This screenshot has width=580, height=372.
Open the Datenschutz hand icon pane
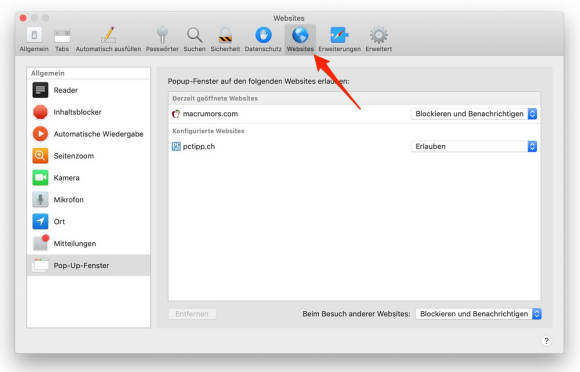263,39
